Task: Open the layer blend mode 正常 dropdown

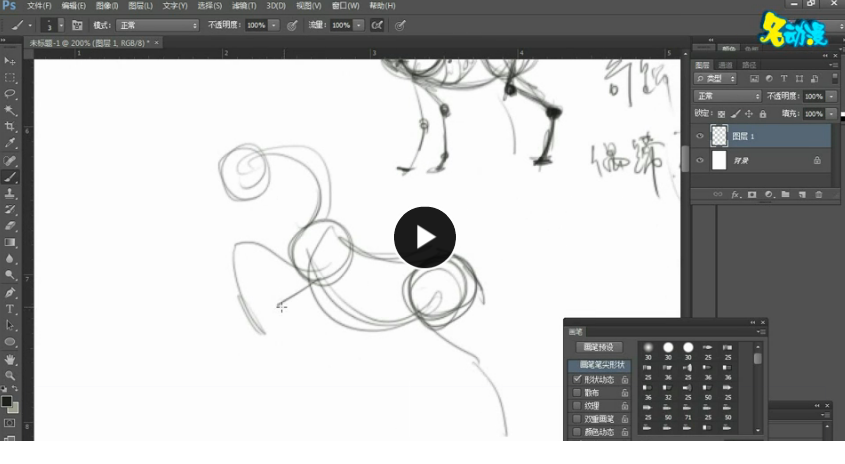Action: coord(727,96)
